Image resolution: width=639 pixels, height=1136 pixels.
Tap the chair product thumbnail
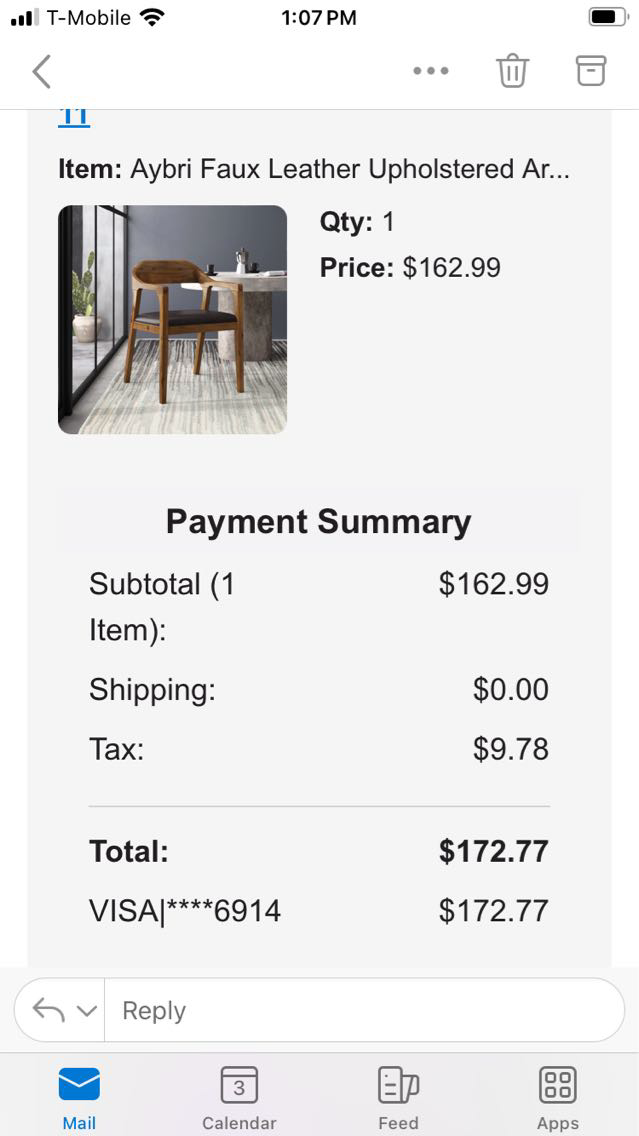172,320
